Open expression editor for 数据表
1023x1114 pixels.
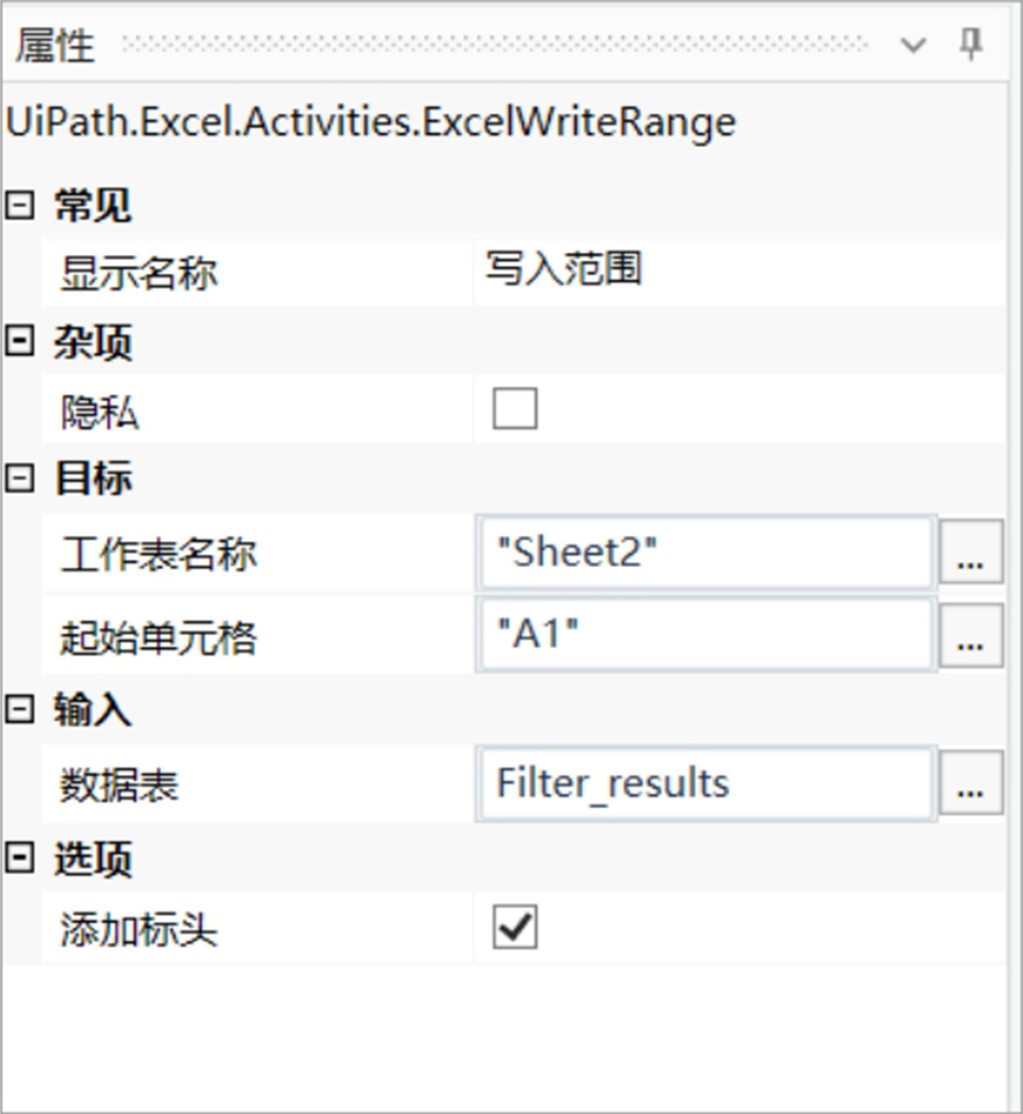(x=970, y=785)
